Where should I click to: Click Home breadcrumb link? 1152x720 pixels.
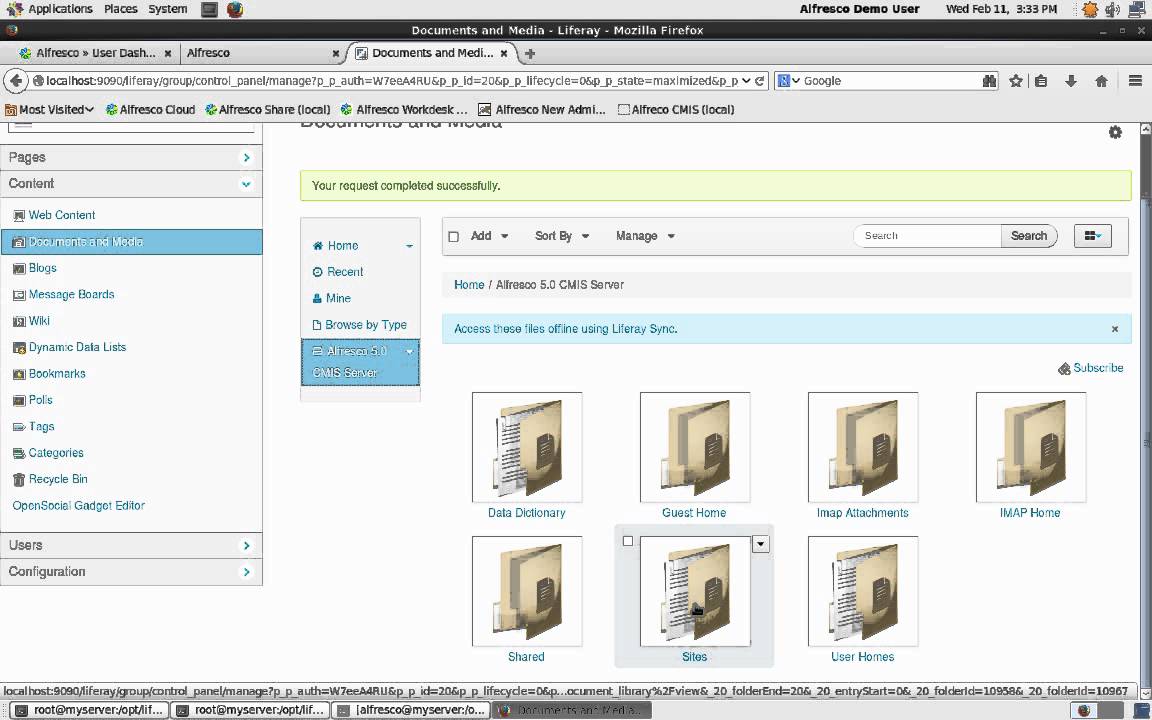[469, 285]
